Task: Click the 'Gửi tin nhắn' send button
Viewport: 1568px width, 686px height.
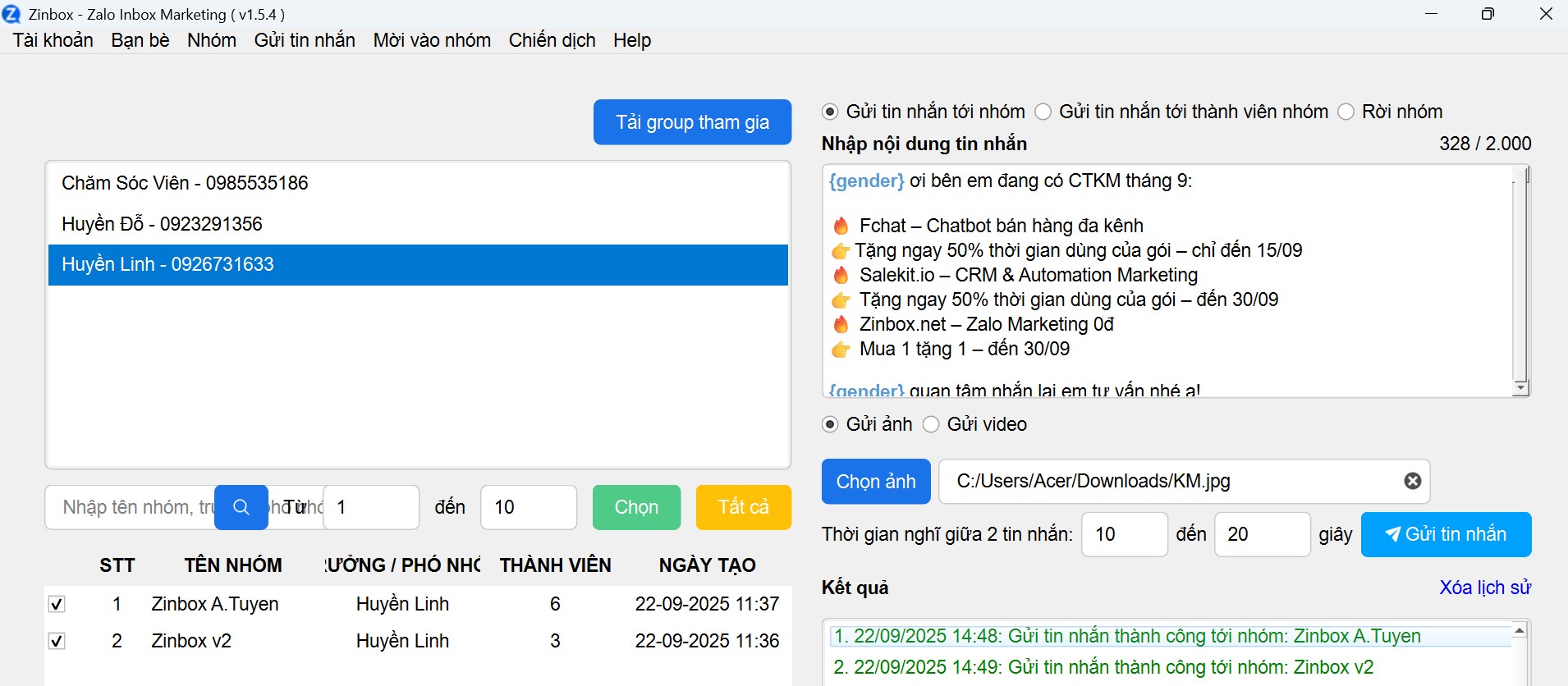Action: point(1446,534)
